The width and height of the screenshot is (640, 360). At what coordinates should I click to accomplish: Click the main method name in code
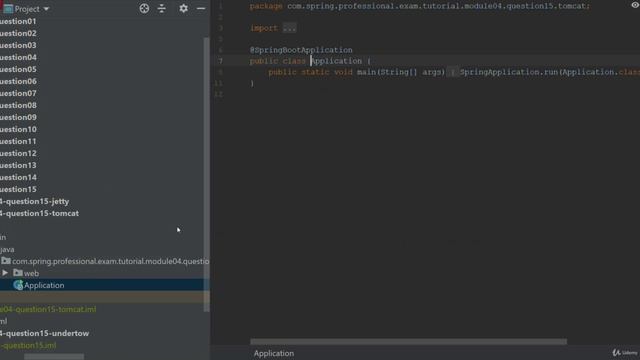pyautogui.click(x=366, y=72)
